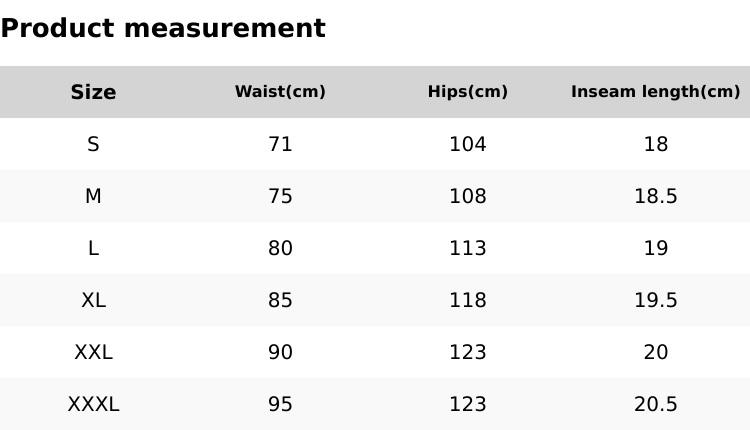Click the Product measurement heading
This screenshot has width=750, height=430.
pyautogui.click(x=163, y=28)
